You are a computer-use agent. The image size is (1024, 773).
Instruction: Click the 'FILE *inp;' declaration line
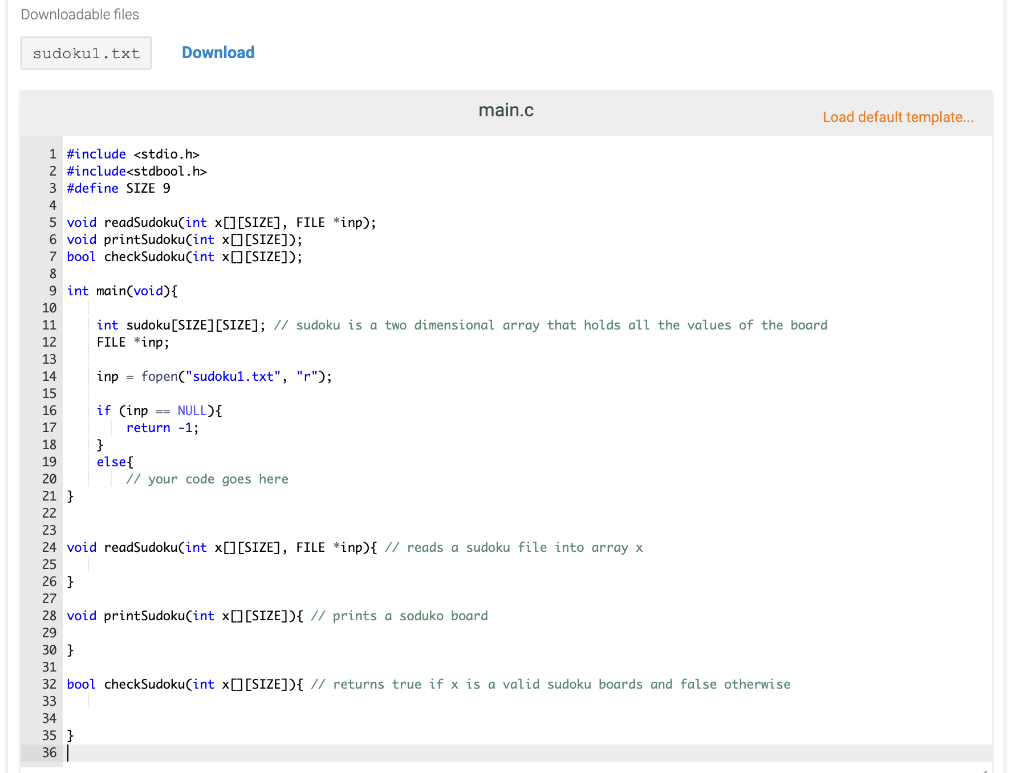[133, 342]
